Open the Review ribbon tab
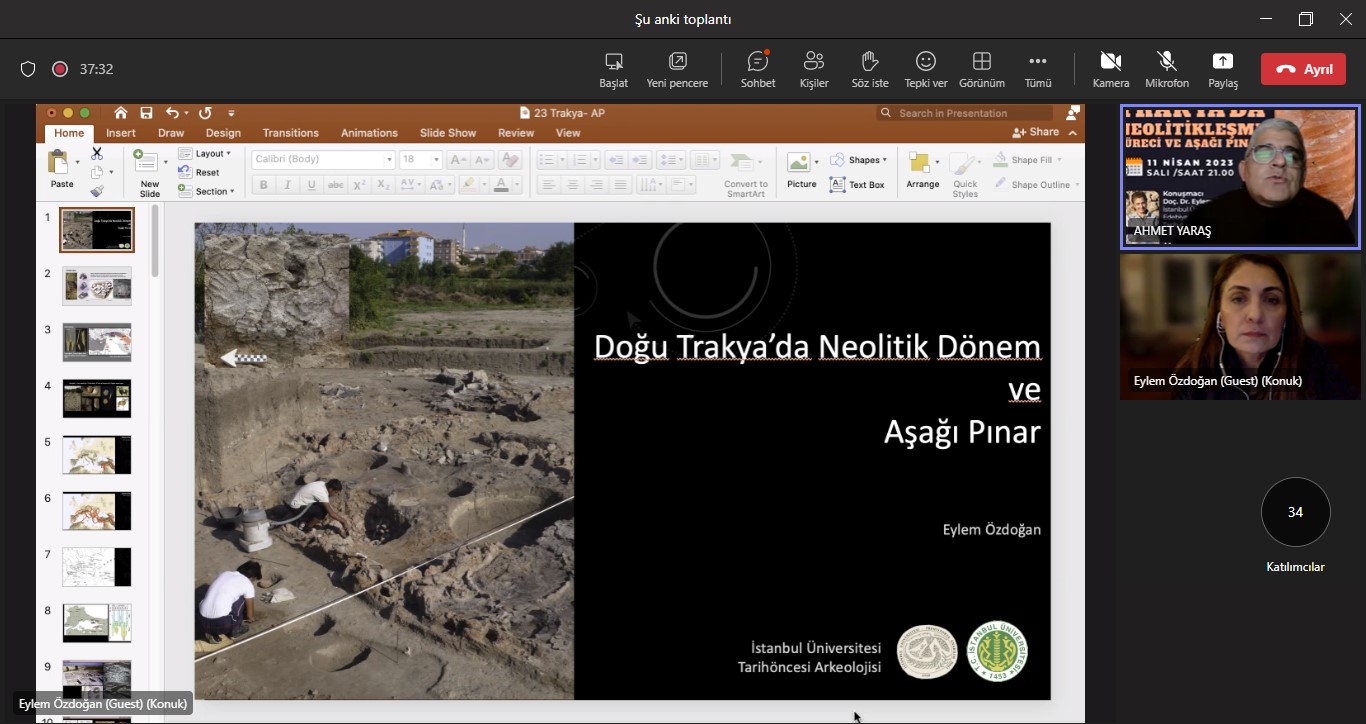Screen dimensions: 1366x724 (516, 133)
